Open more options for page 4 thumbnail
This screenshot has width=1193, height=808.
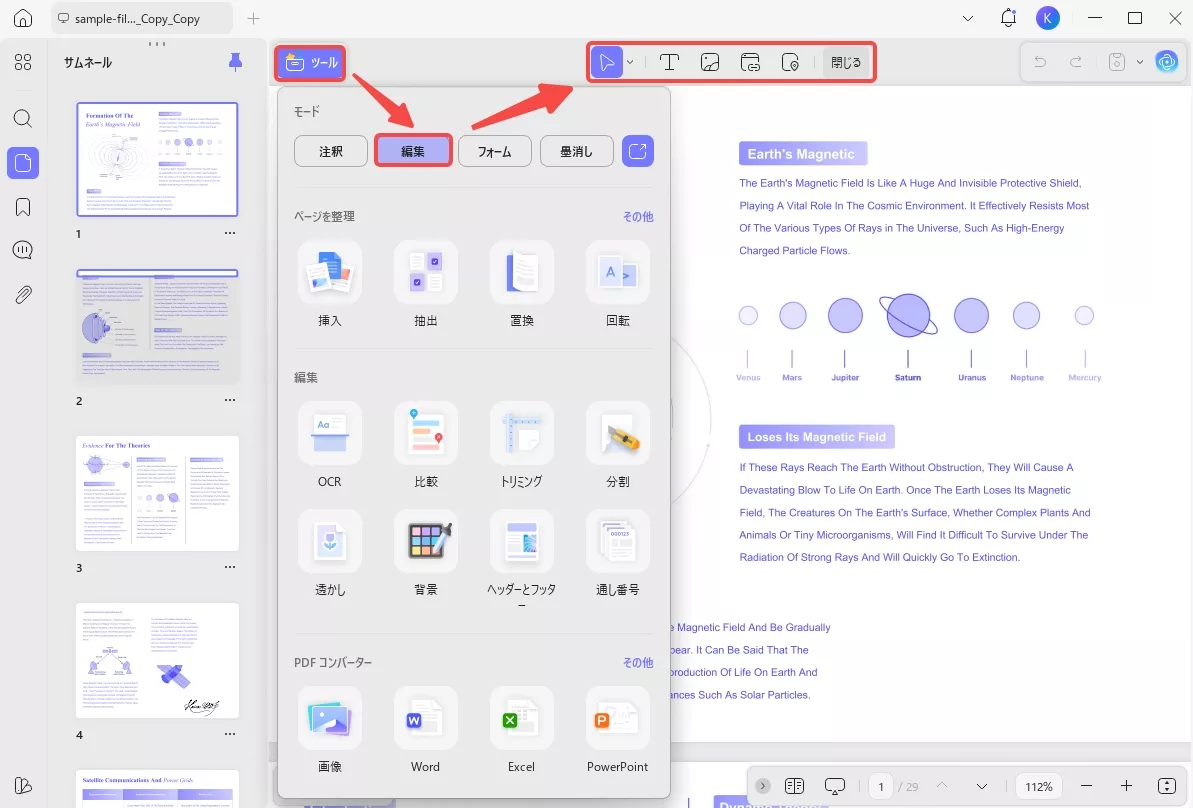pos(230,735)
